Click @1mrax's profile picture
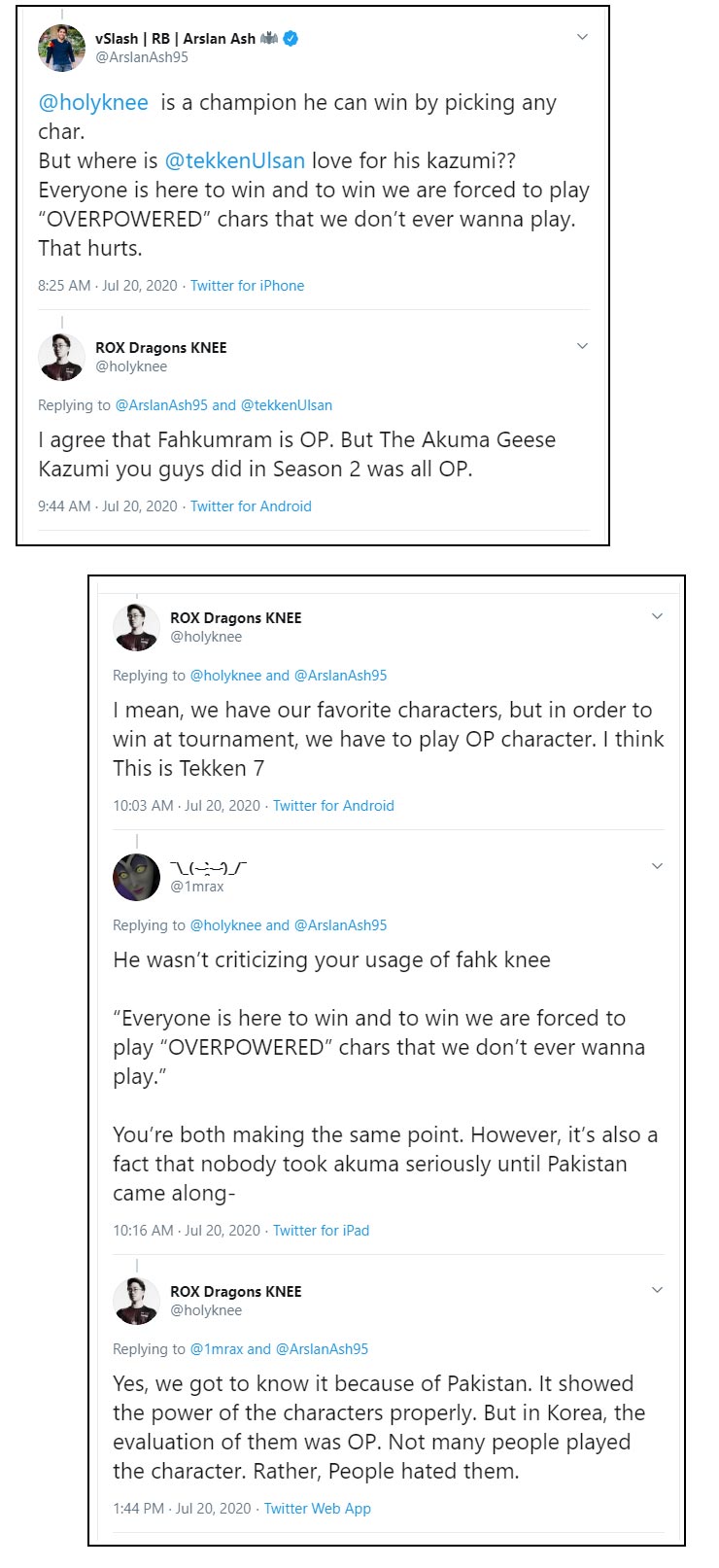 (136, 876)
